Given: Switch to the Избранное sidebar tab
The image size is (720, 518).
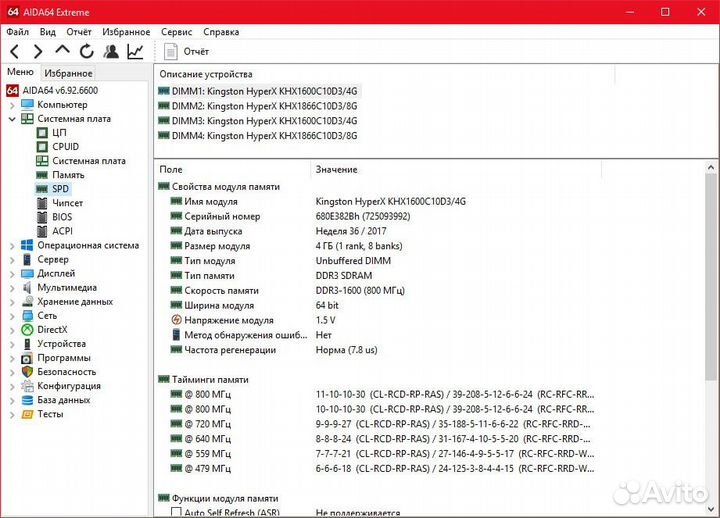Looking at the screenshot, I should [68, 73].
